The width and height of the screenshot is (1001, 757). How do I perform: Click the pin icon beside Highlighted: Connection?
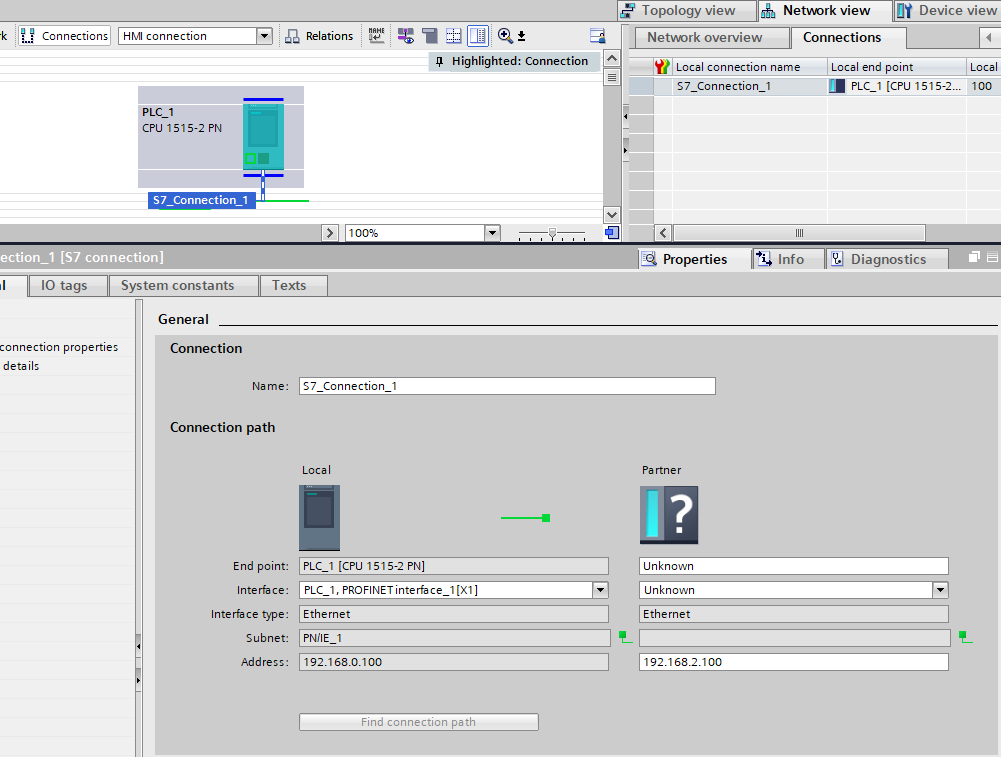tap(440, 61)
